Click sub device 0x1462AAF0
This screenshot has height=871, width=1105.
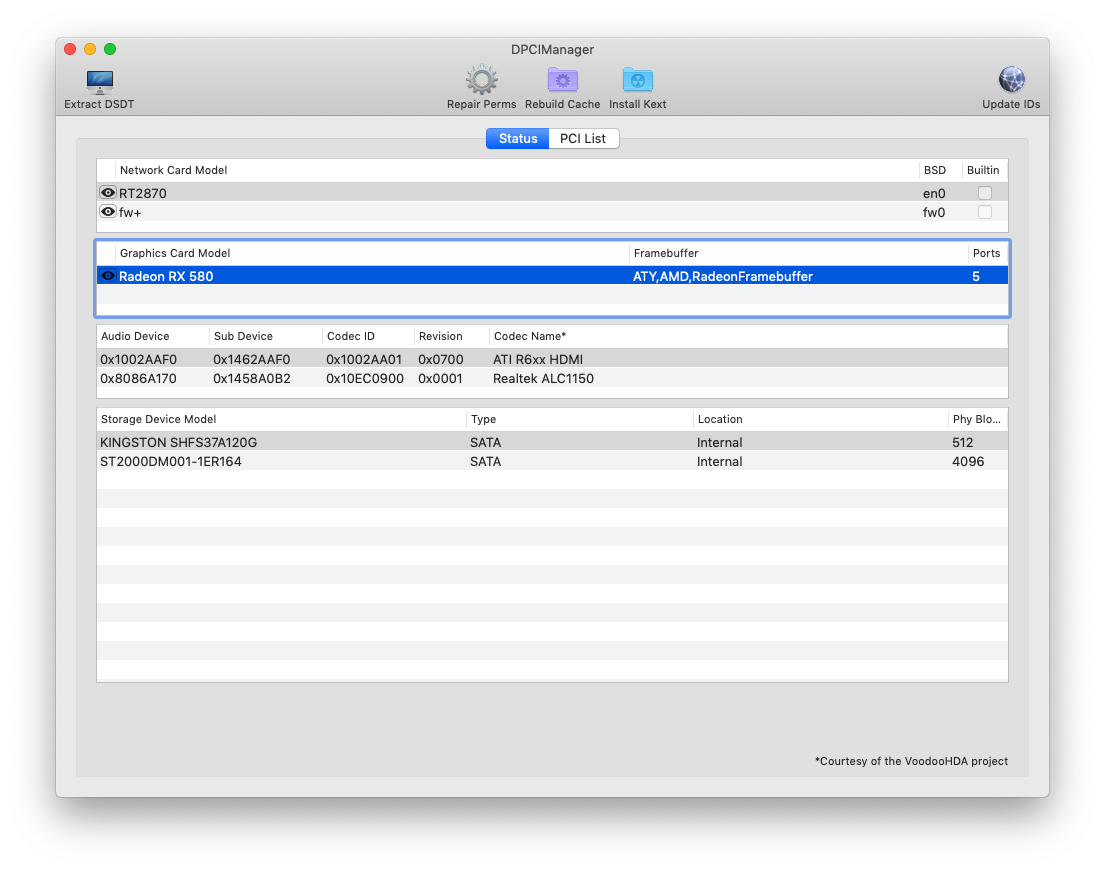[252, 359]
